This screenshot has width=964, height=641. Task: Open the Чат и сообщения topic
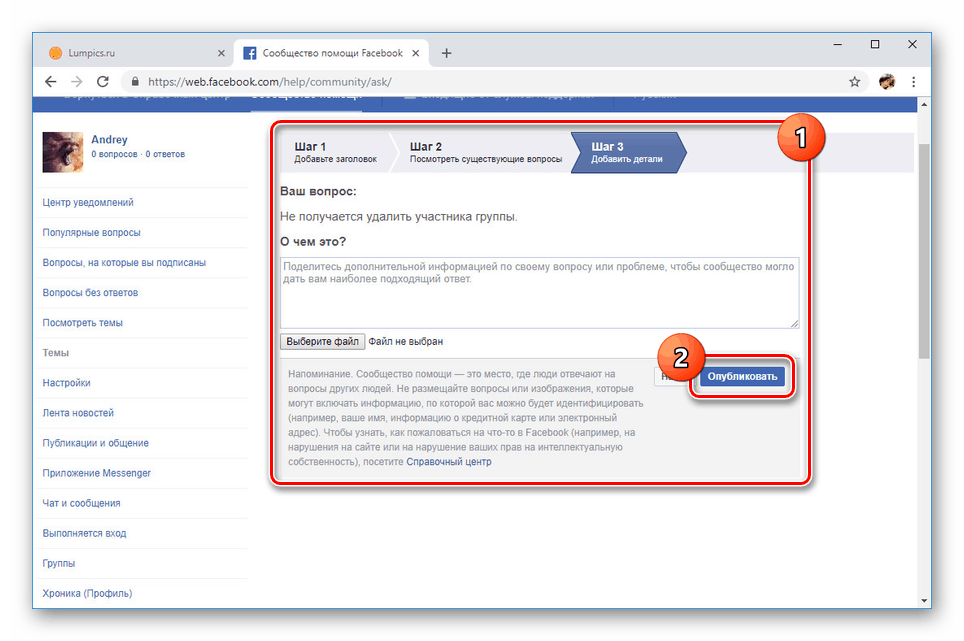coord(81,503)
